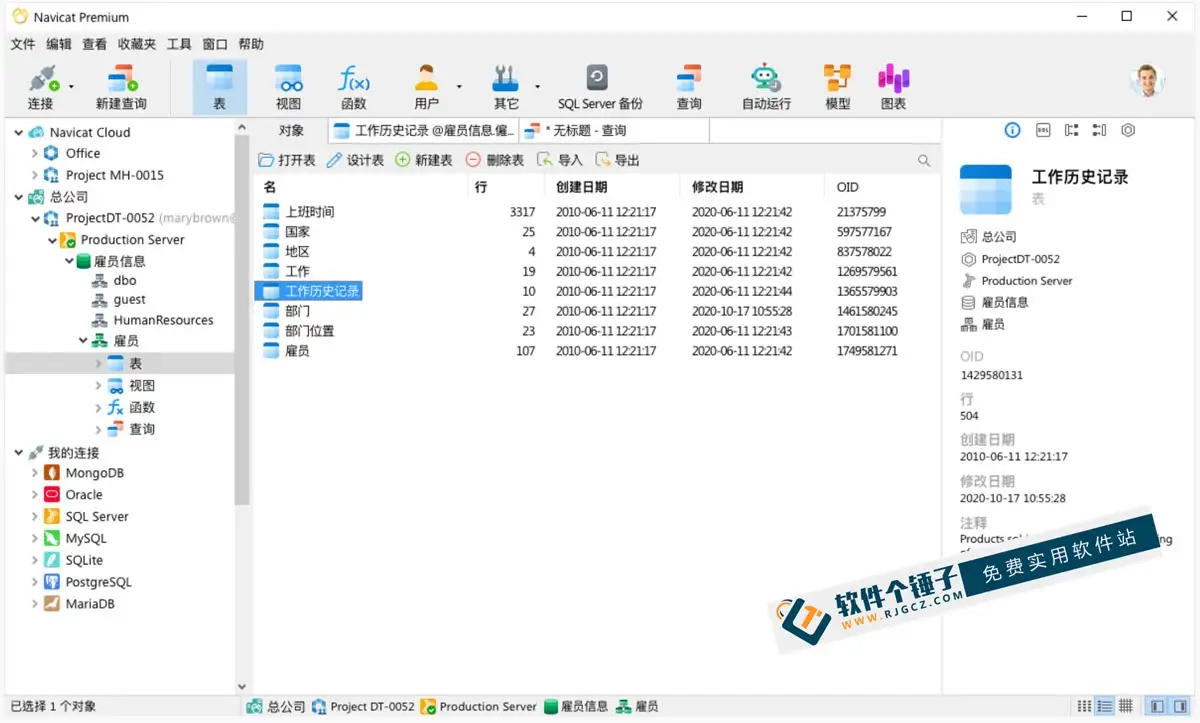Open the 工具 menu

click(x=179, y=44)
